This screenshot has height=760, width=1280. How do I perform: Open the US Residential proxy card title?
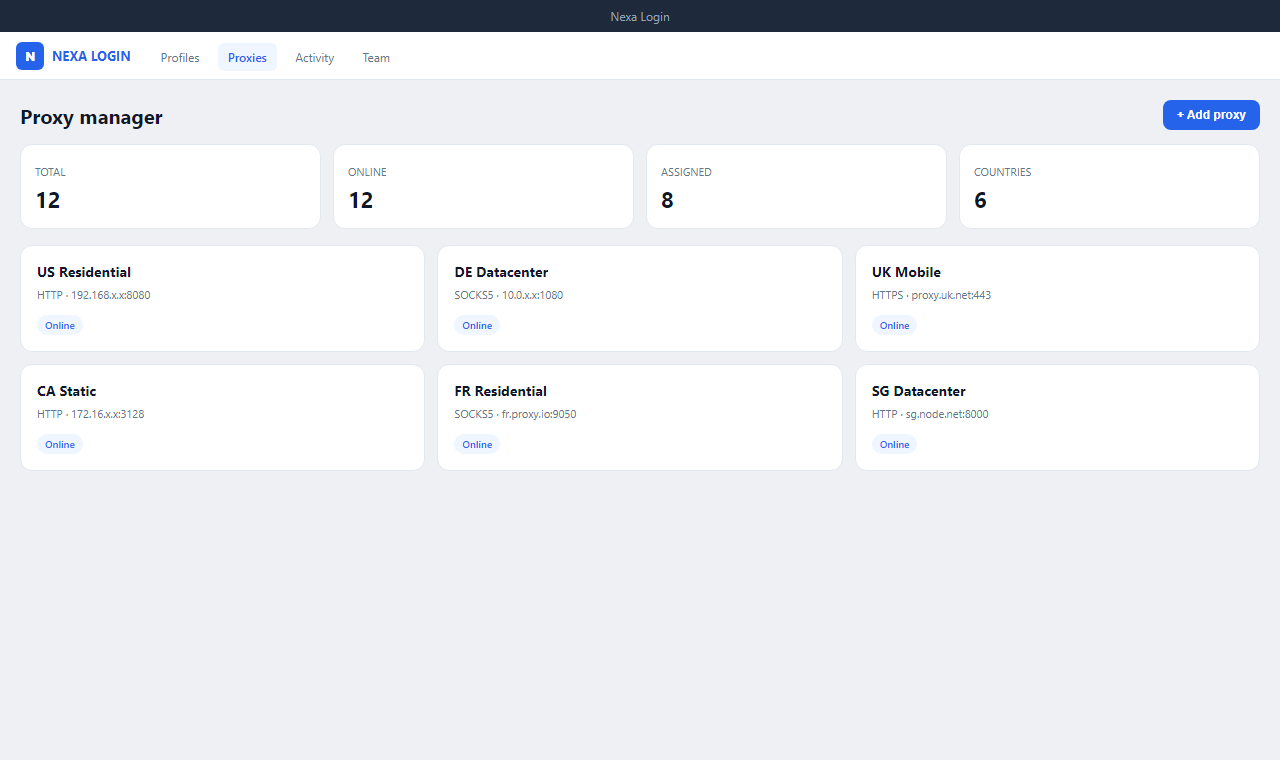[84, 272]
